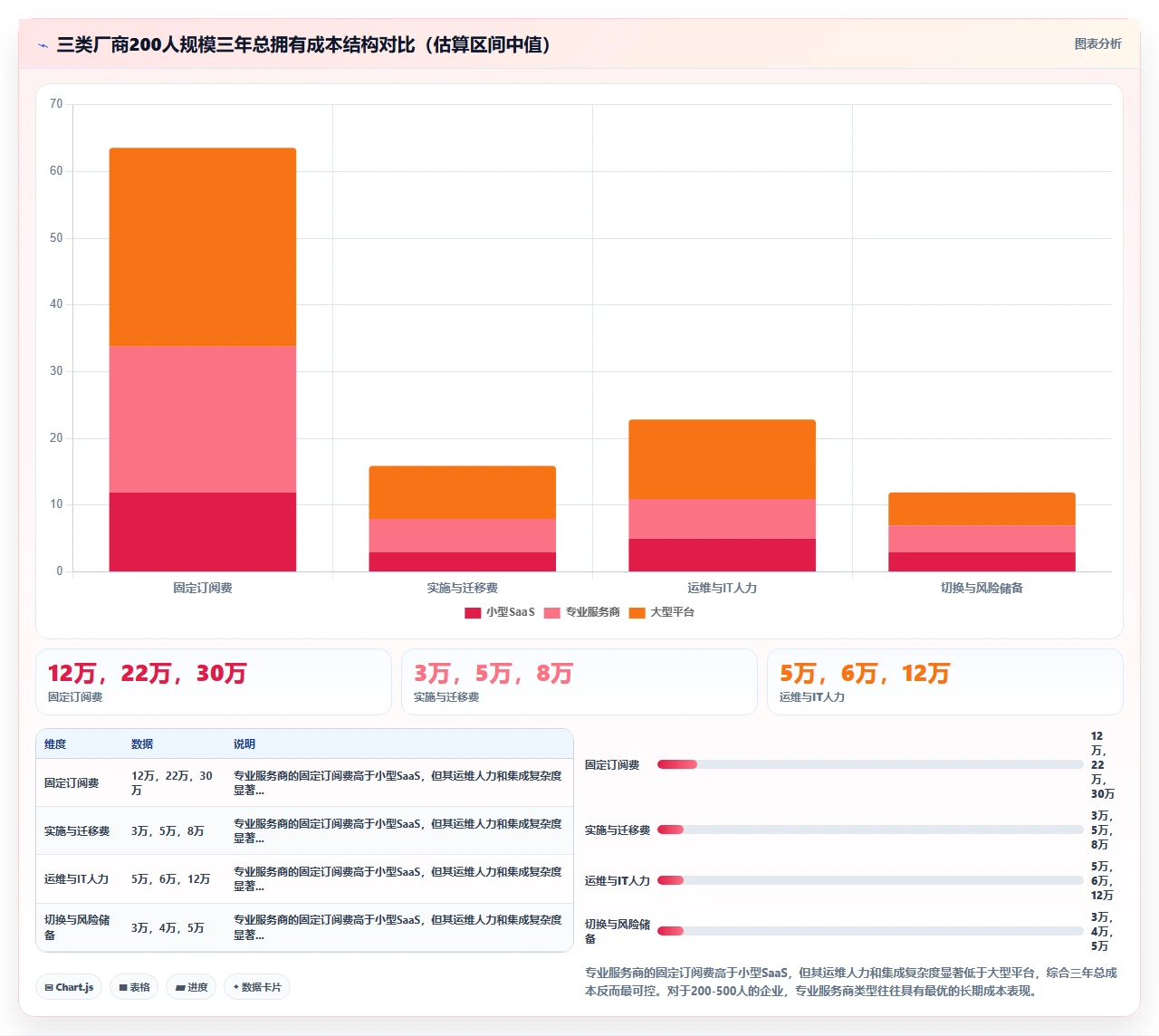Click the 固定订阅费 progress bar
Screen dimensions: 1159x1036
pos(870,764)
